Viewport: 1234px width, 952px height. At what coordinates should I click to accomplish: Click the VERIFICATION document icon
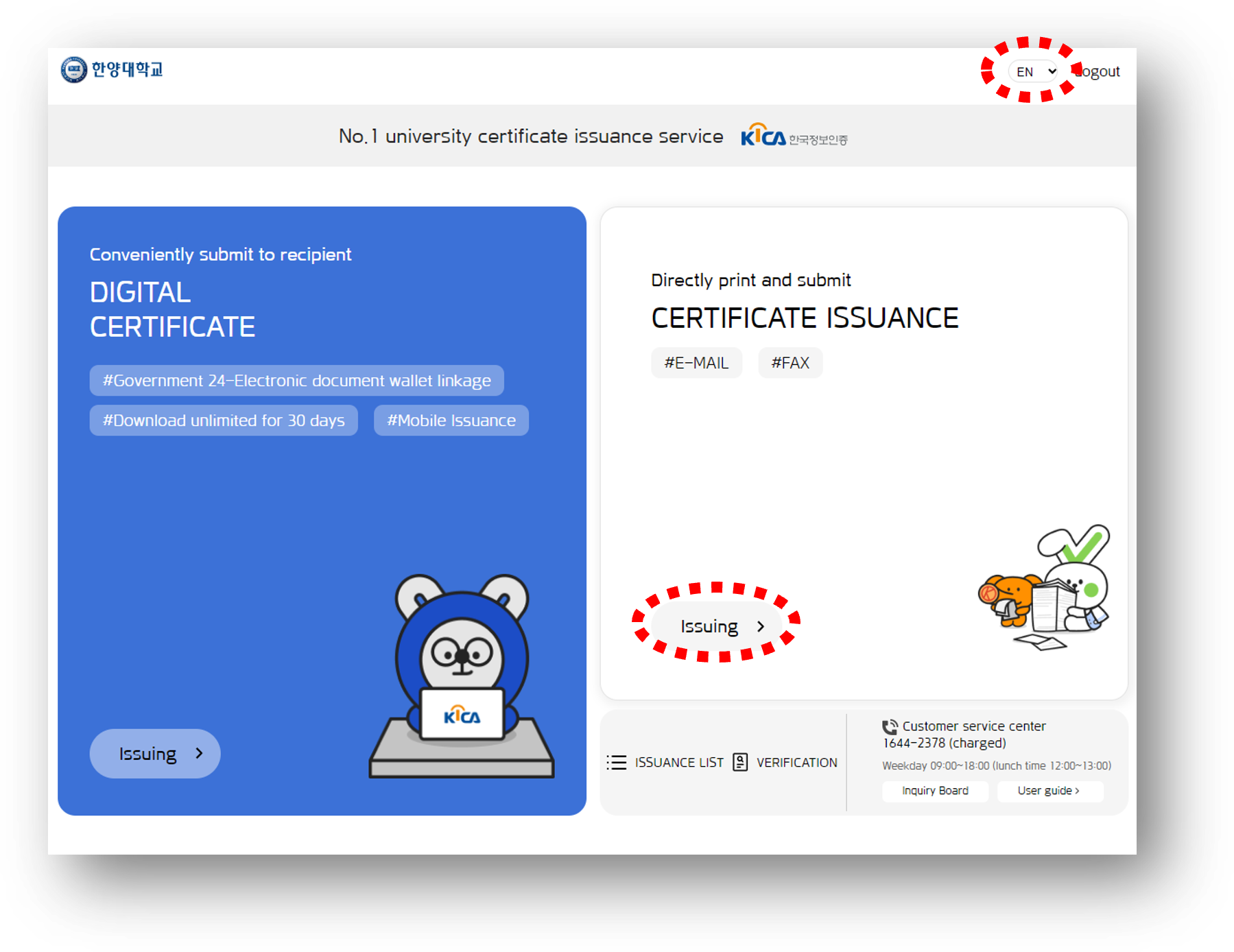coord(740,763)
